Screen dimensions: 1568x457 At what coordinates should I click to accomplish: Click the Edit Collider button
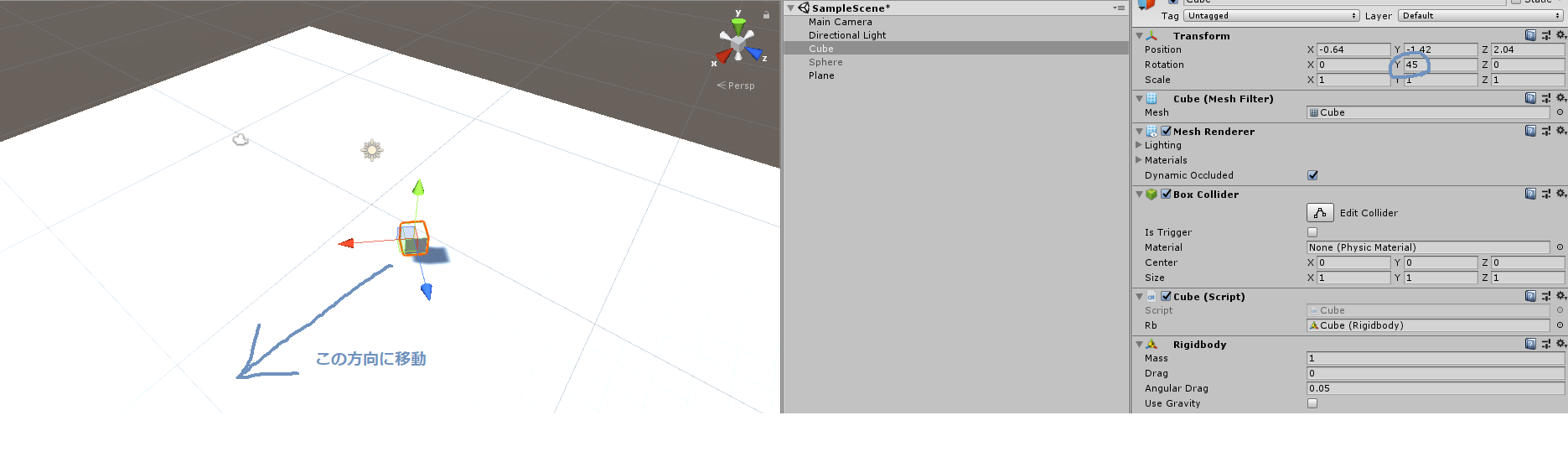click(x=1320, y=213)
